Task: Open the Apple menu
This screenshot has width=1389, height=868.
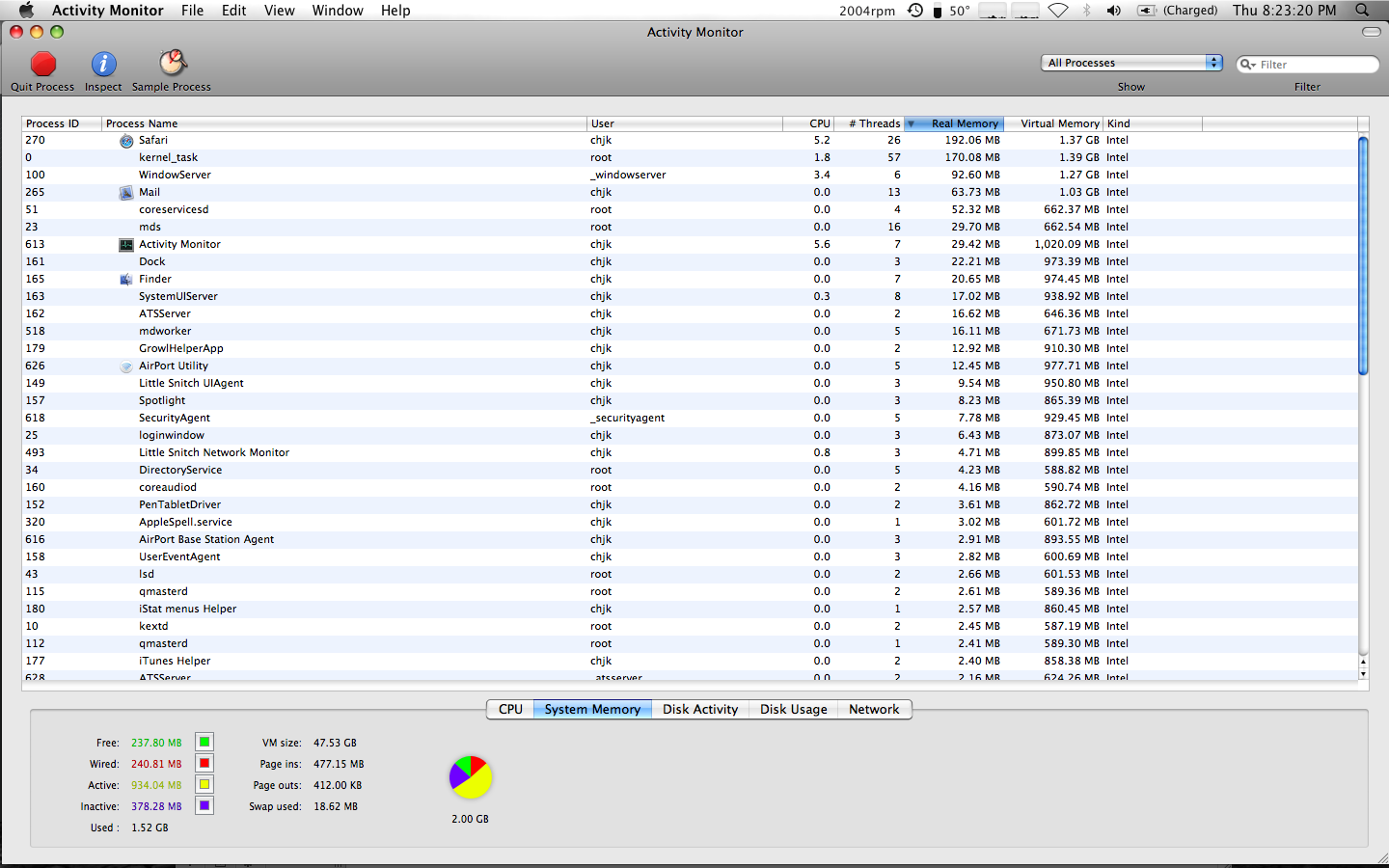Action: click(x=27, y=11)
